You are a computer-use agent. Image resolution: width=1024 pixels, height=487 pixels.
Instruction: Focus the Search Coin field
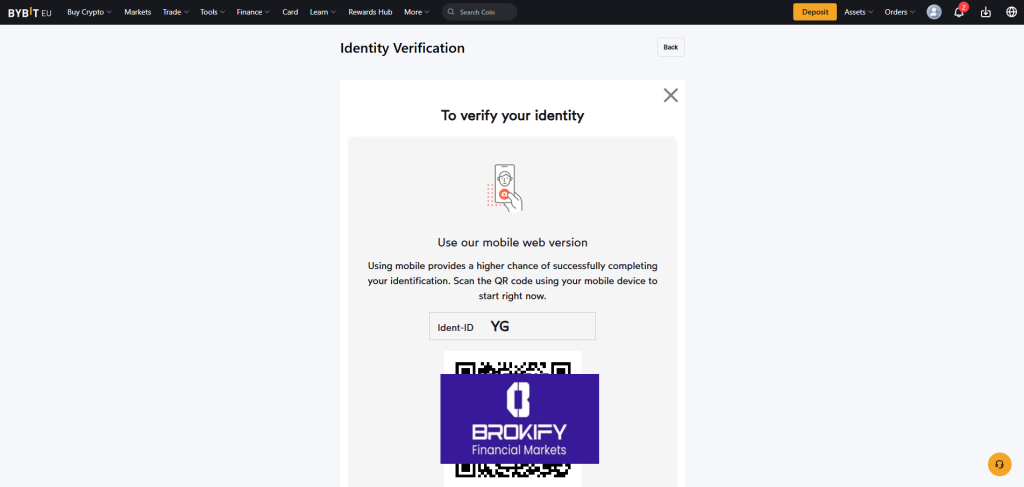pos(487,12)
